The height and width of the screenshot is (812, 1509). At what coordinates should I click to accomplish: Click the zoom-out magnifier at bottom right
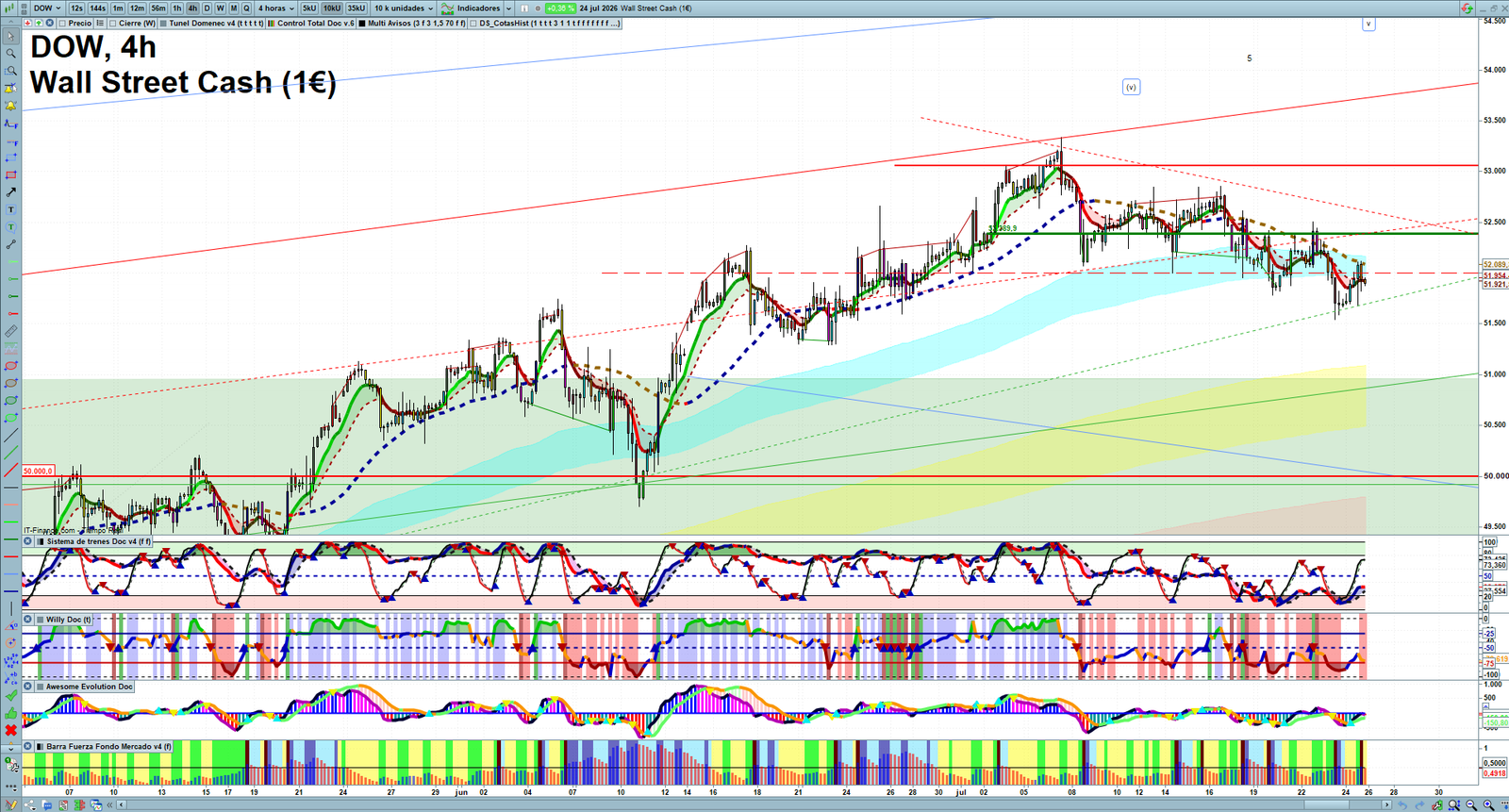1471,805
